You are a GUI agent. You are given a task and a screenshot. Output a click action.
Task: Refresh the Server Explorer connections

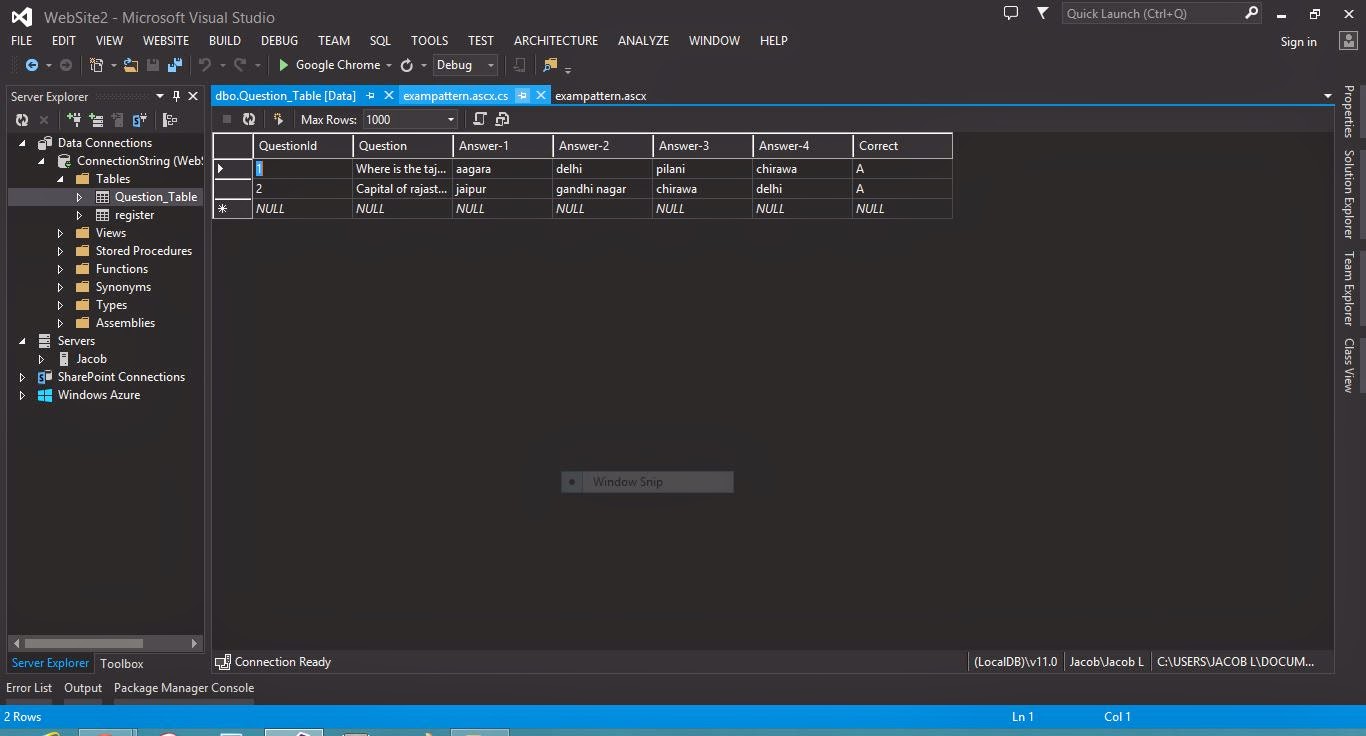[21, 119]
